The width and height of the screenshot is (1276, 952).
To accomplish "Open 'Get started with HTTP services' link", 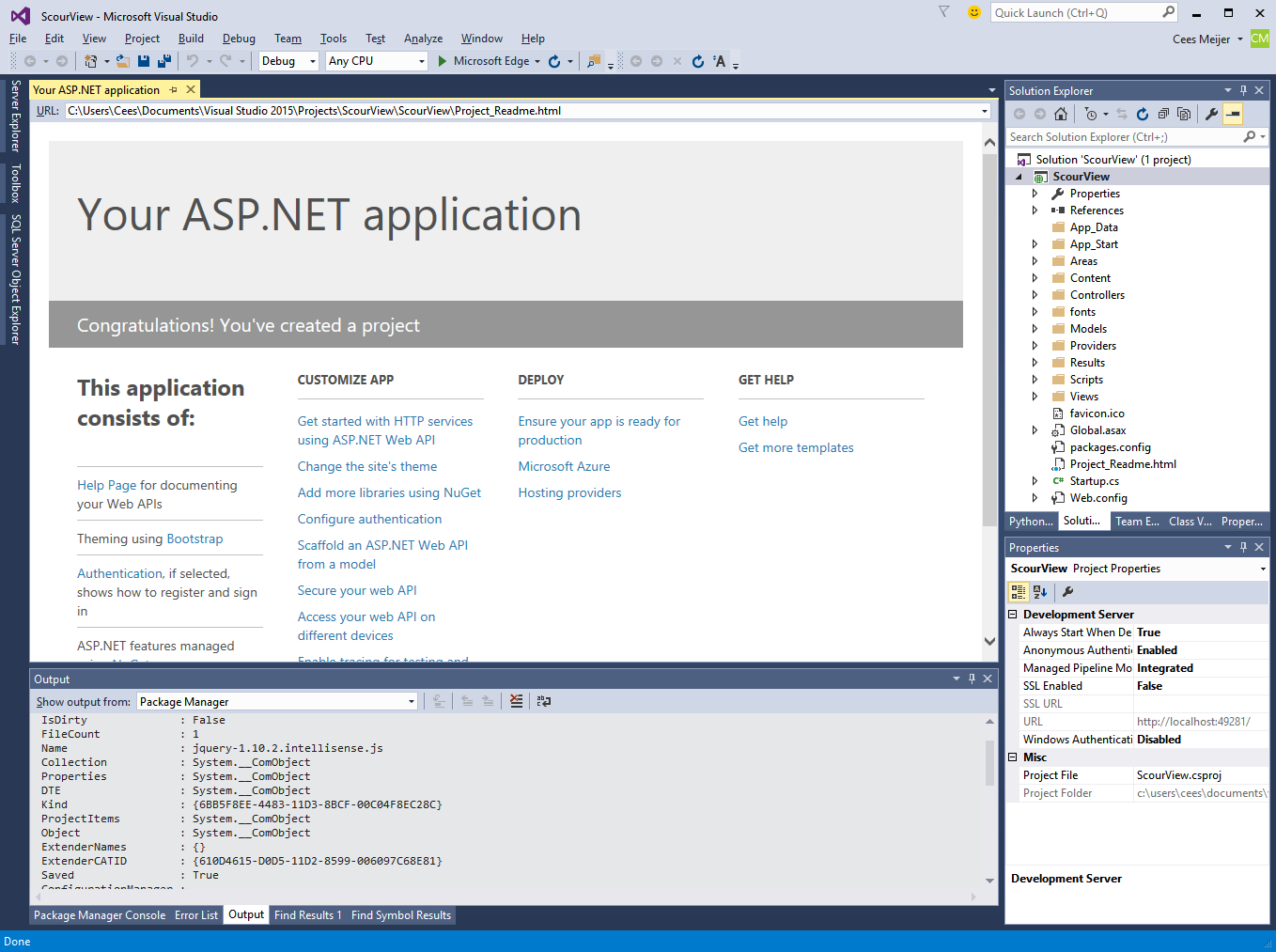I will tap(385, 430).
